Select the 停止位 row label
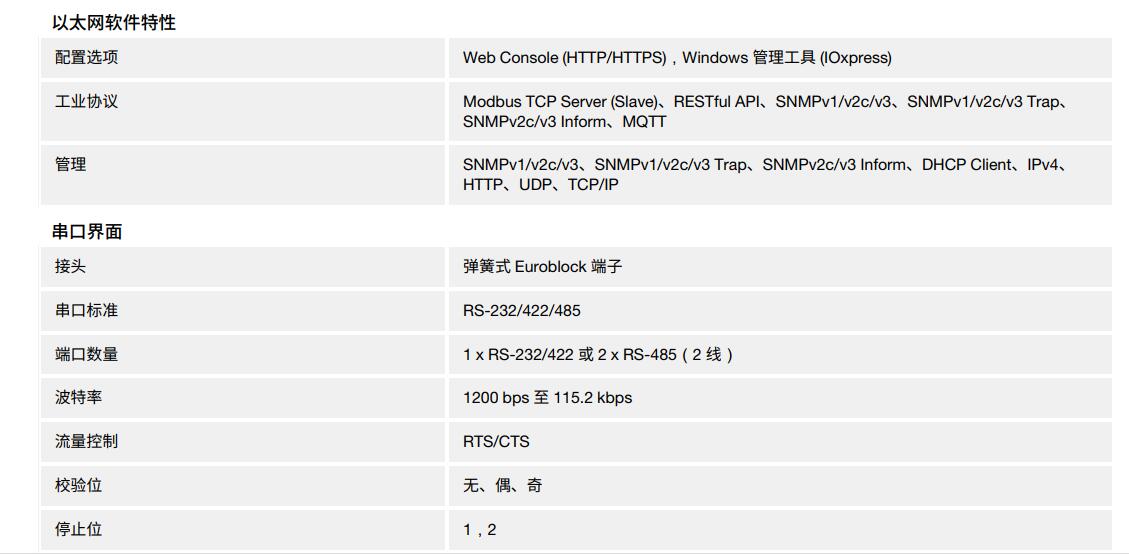This screenshot has width=1129, height=554. tap(78, 529)
